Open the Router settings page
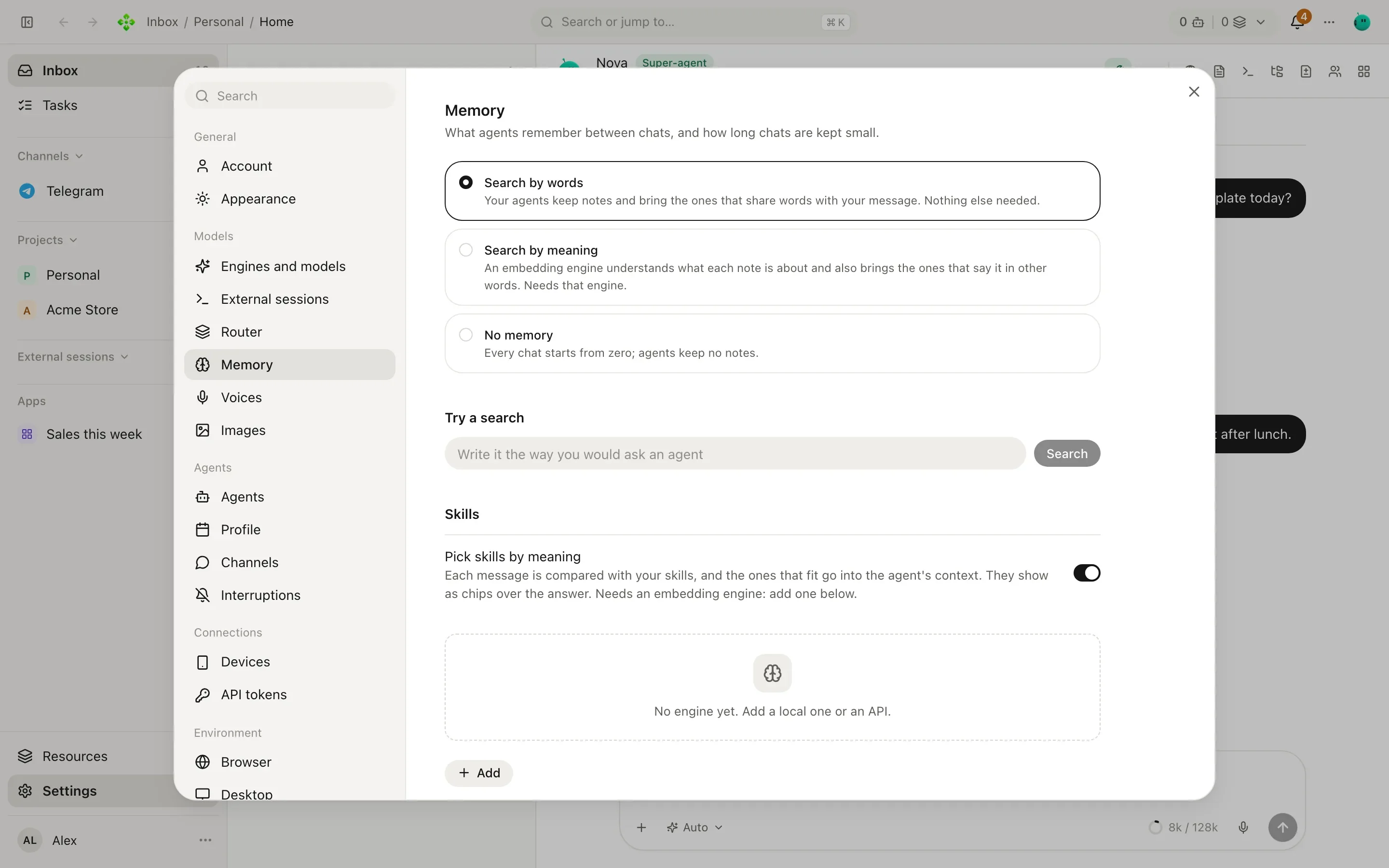Viewport: 1389px width, 868px height. [x=289, y=332]
